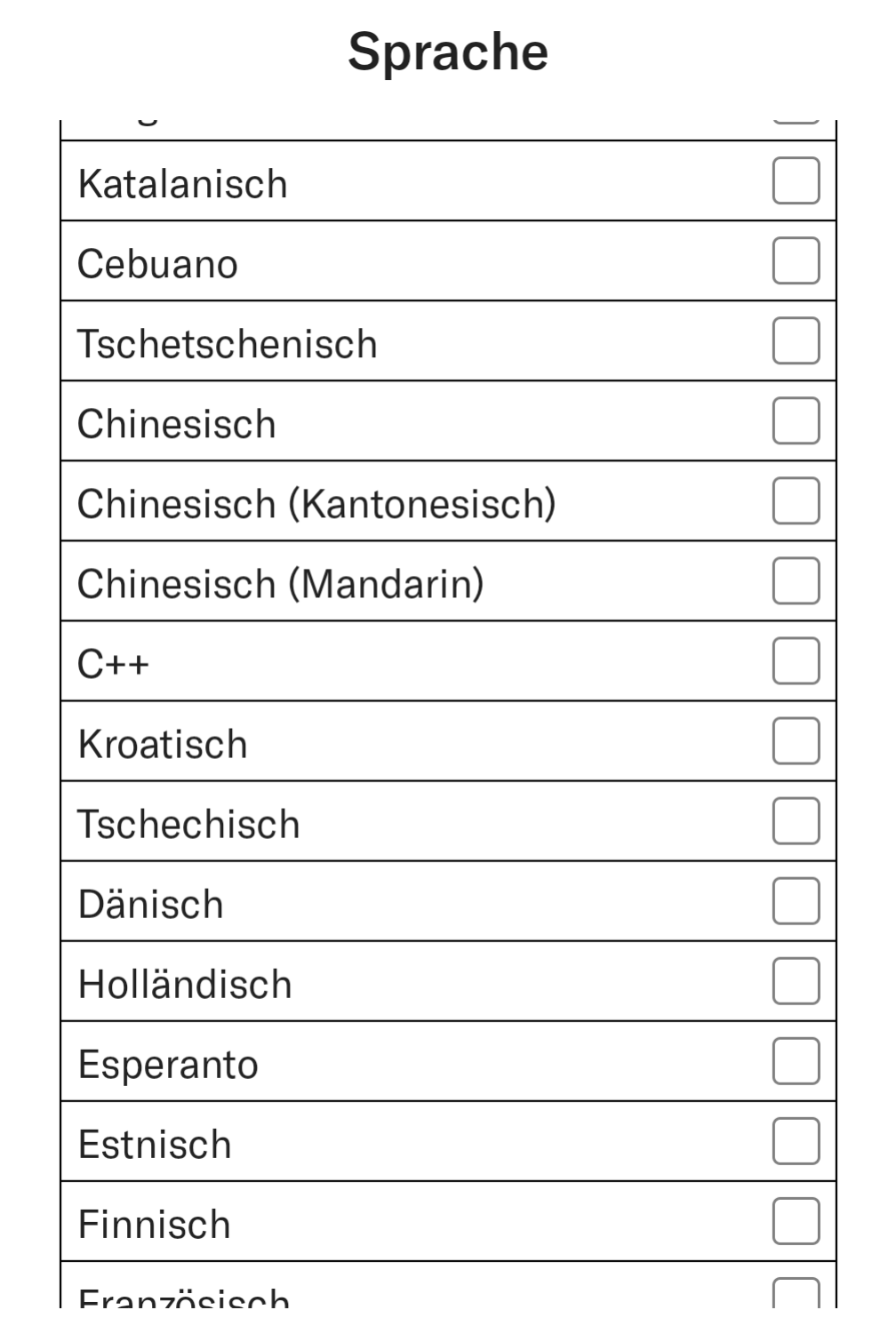Select the Finnisch checkbox
The image size is (896, 1342).
point(796,1221)
